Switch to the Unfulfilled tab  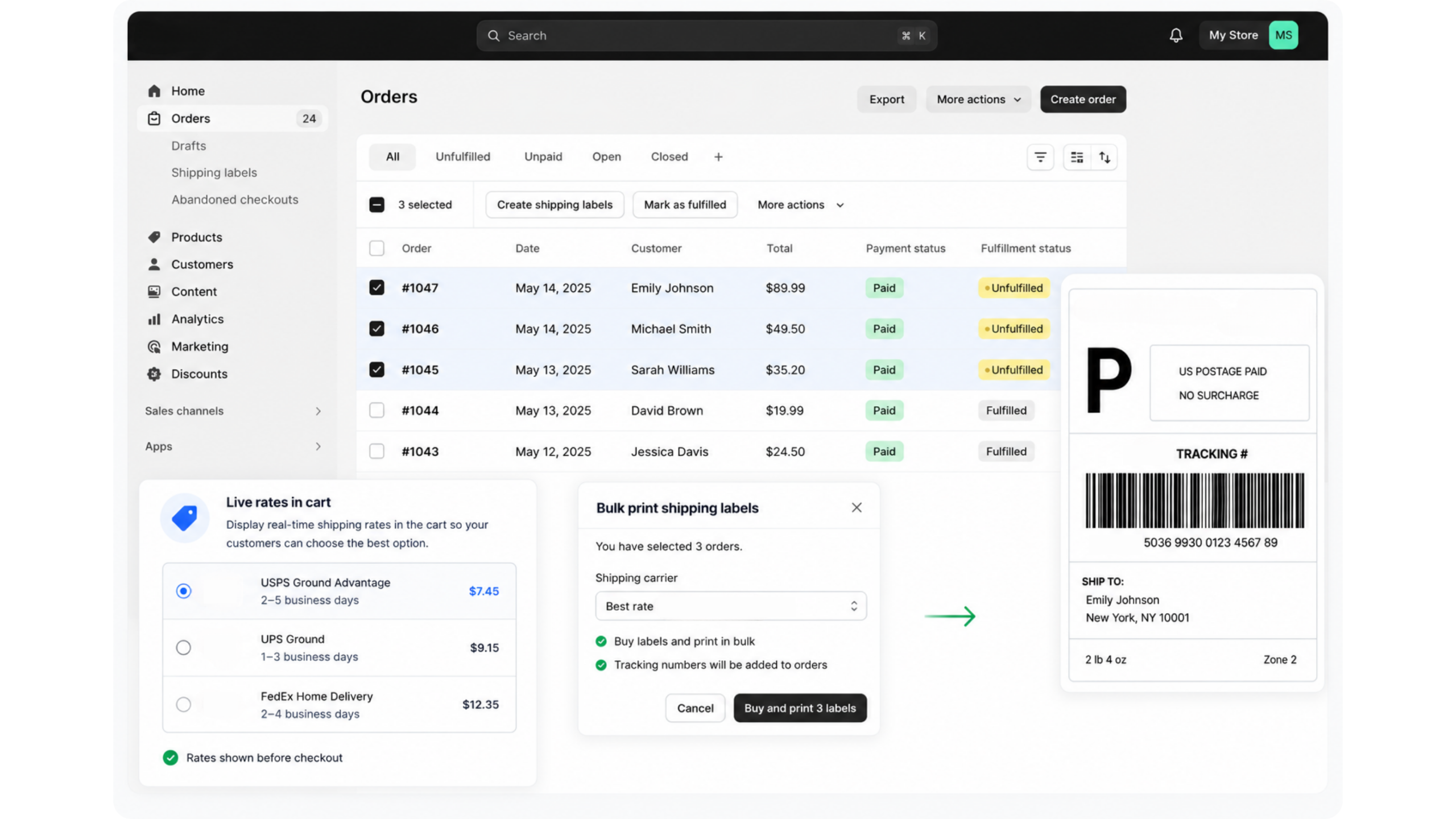tap(462, 157)
